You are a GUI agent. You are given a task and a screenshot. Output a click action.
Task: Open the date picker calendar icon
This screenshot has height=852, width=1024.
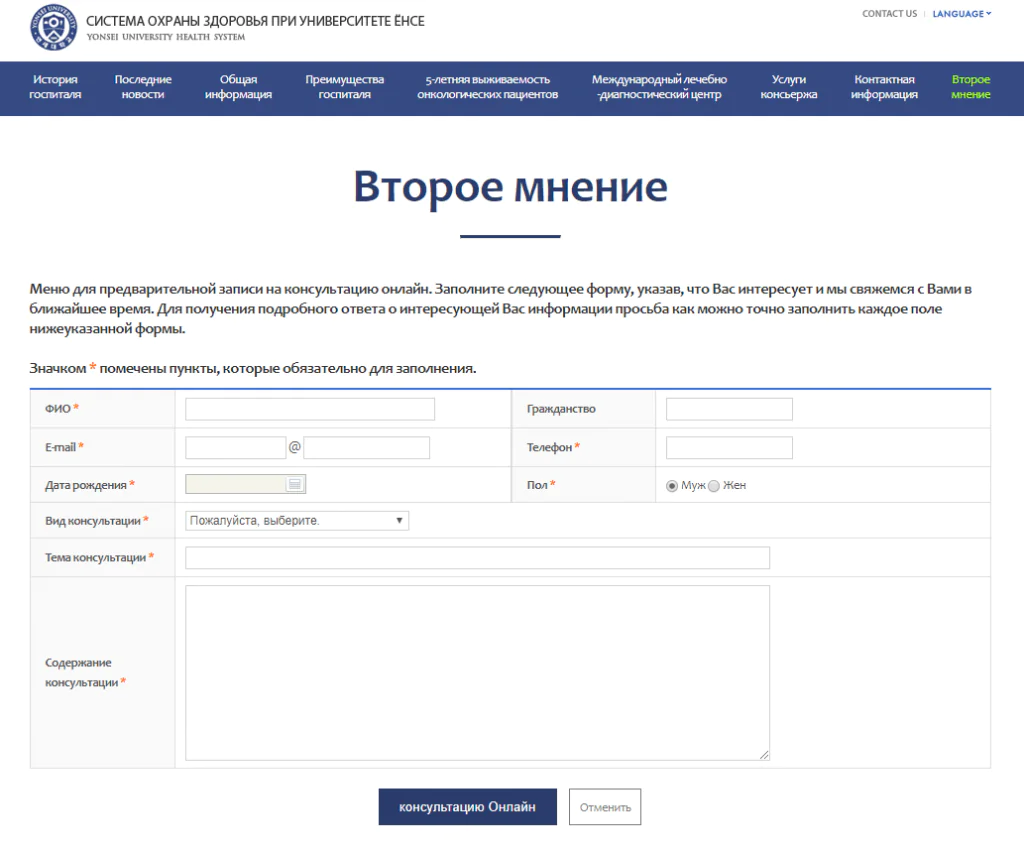click(x=296, y=483)
